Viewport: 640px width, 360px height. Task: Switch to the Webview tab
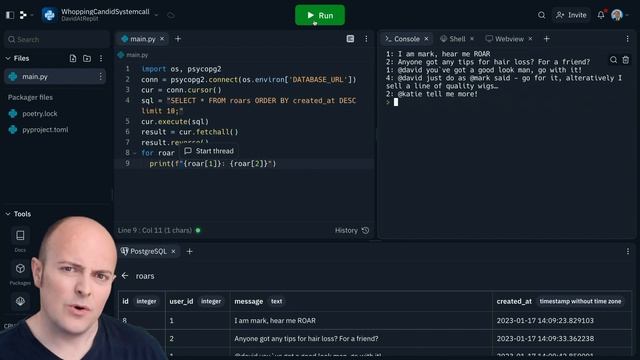(505, 39)
